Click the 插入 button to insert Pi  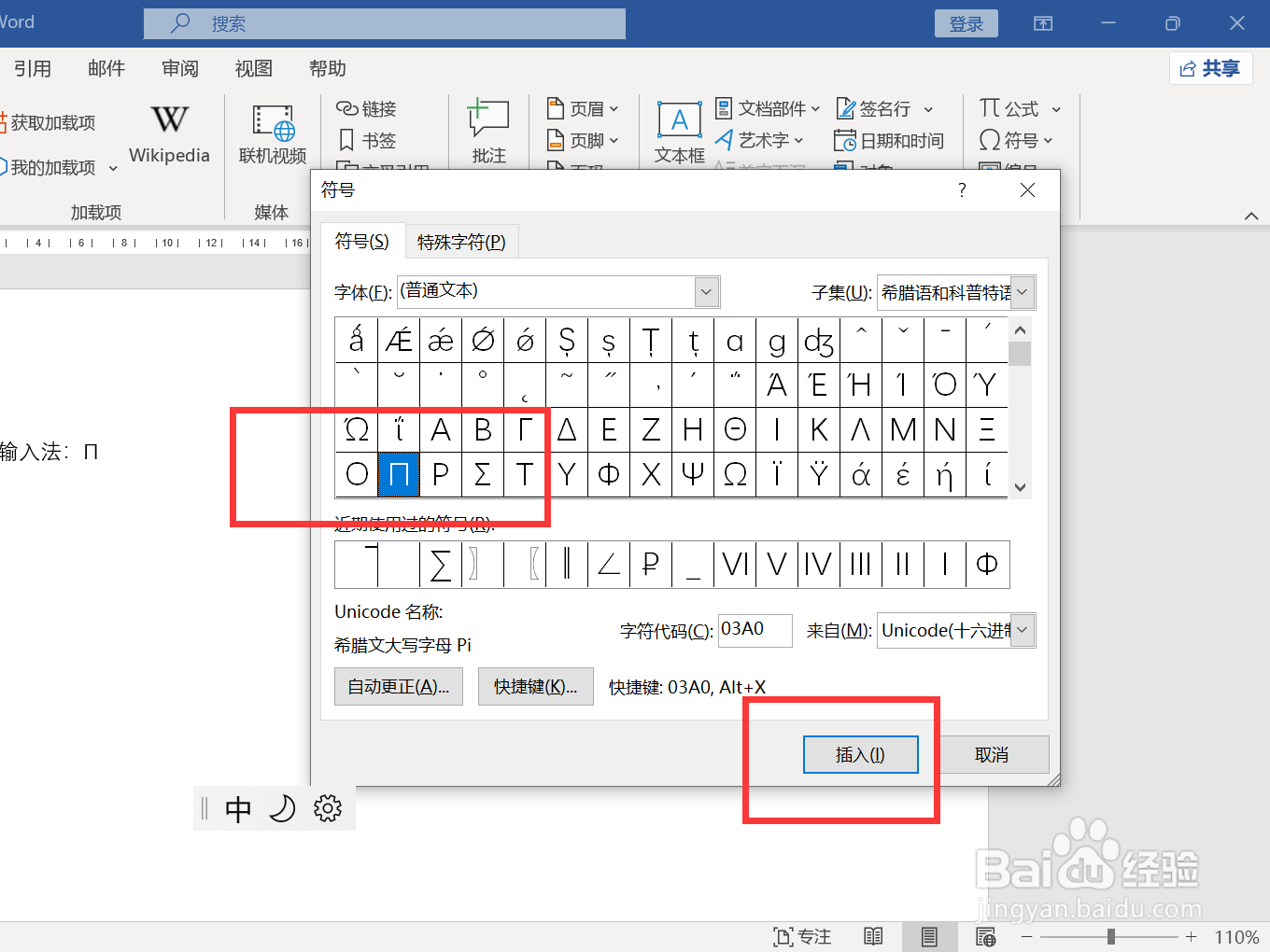click(x=860, y=754)
